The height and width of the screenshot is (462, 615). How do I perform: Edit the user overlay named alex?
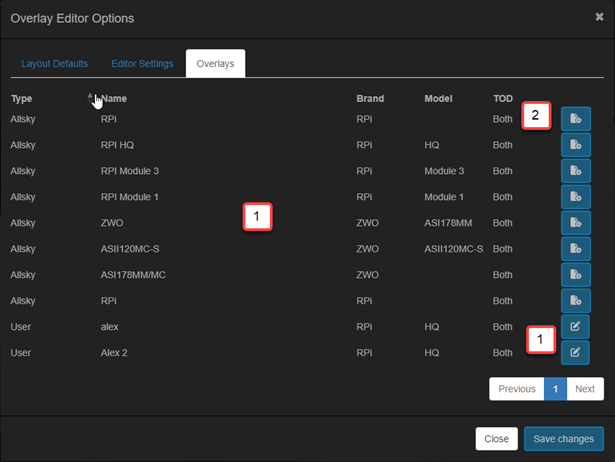click(x=575, y=327)
